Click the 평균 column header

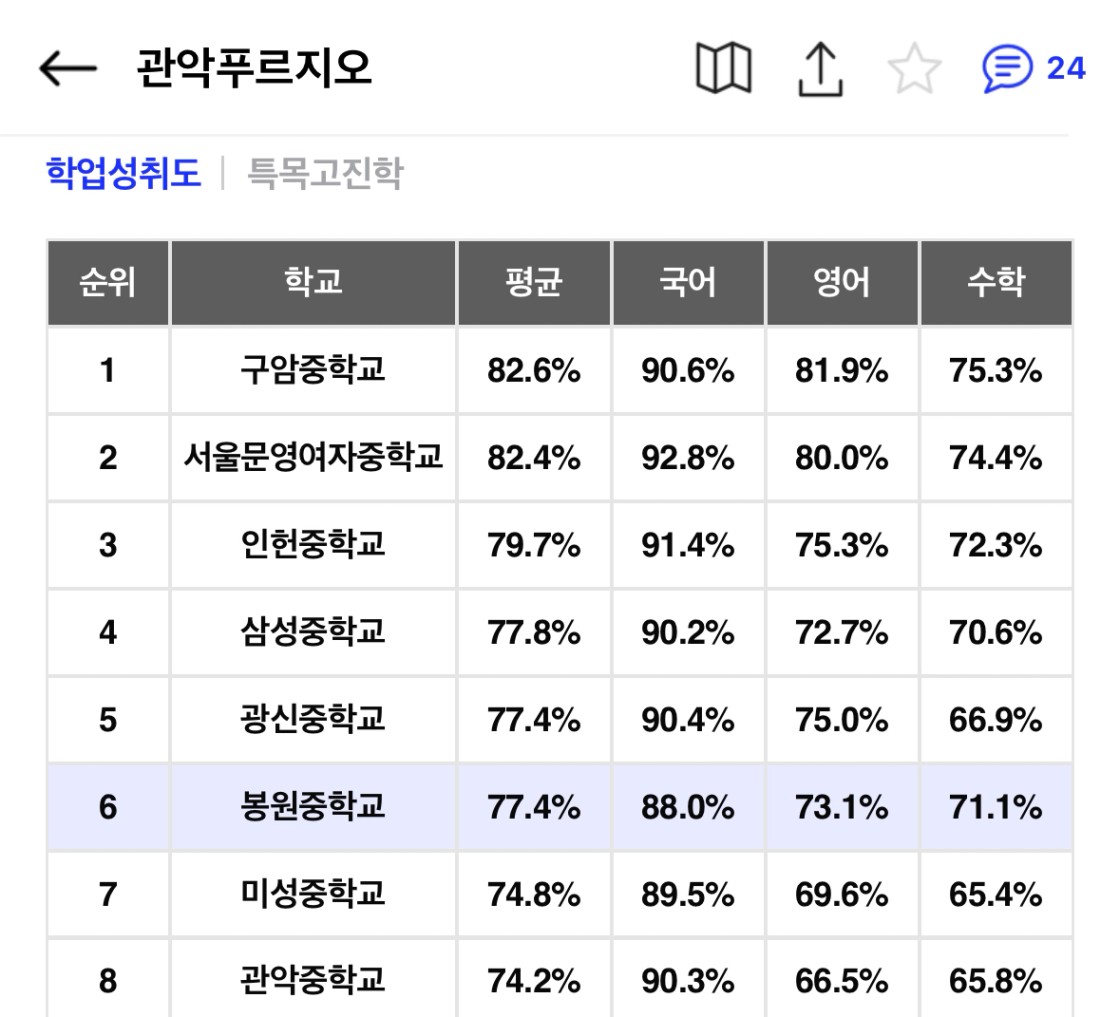(534, 283)
